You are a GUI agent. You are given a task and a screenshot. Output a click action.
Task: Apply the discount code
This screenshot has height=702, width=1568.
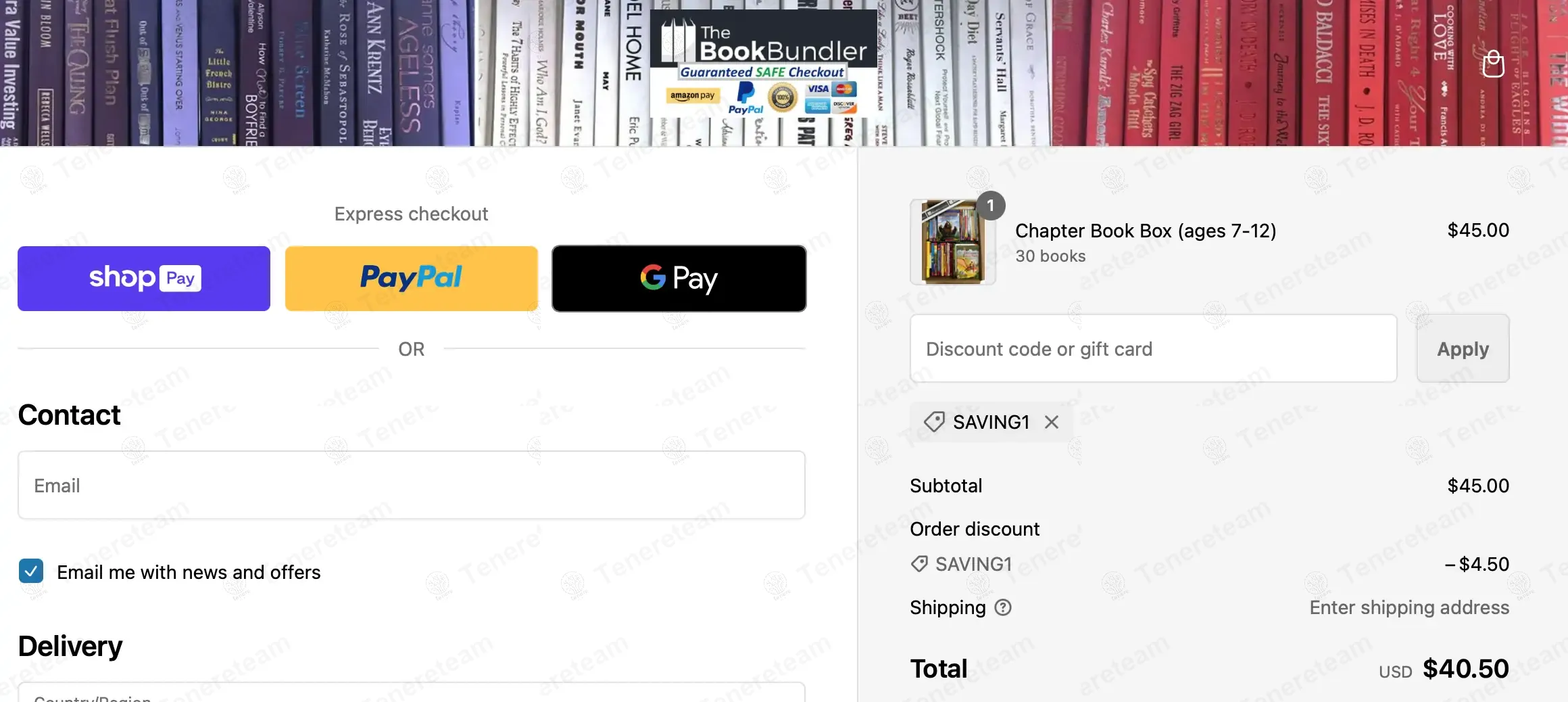point(1463,349)
